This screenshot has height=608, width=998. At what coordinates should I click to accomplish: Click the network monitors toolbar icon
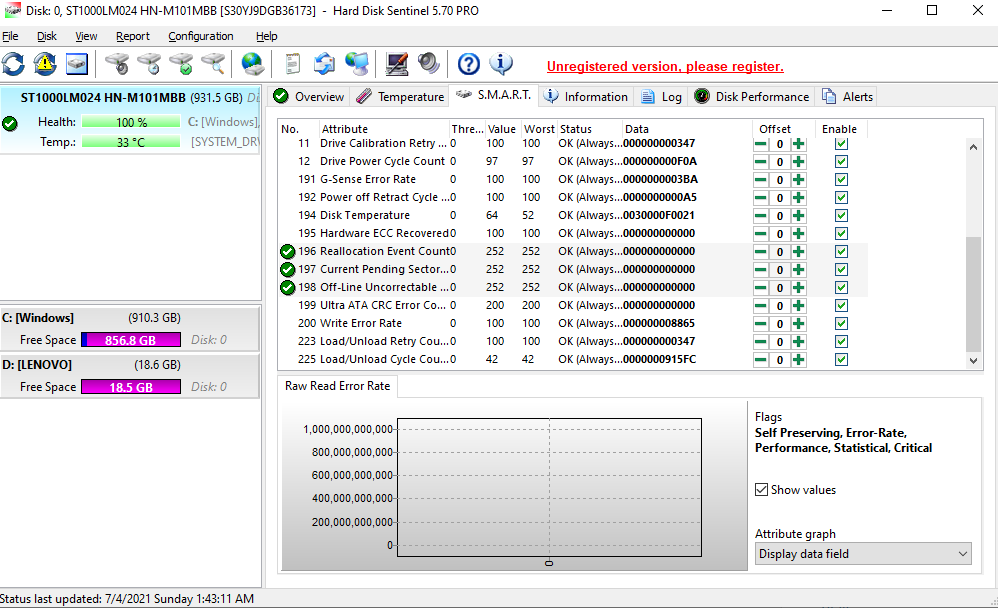tap(356, 64)
